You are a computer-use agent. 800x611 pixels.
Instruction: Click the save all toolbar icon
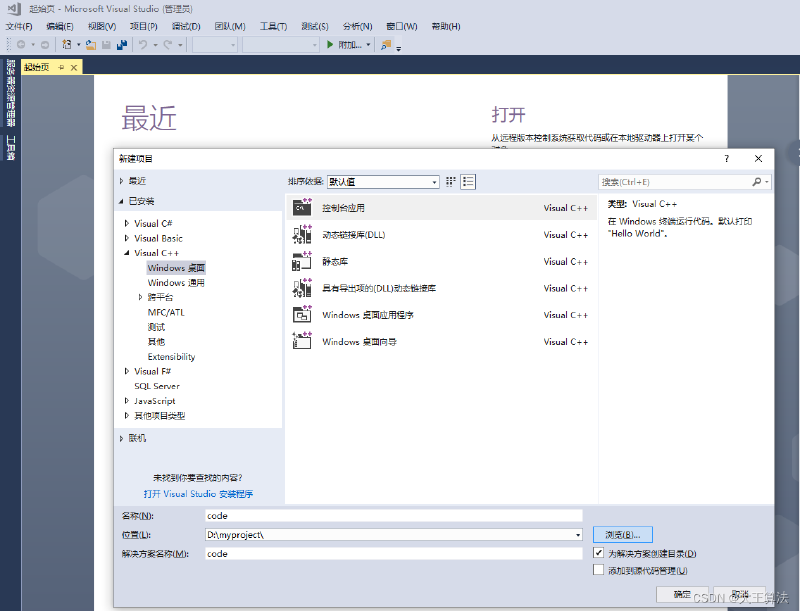[x=122, y=45]
